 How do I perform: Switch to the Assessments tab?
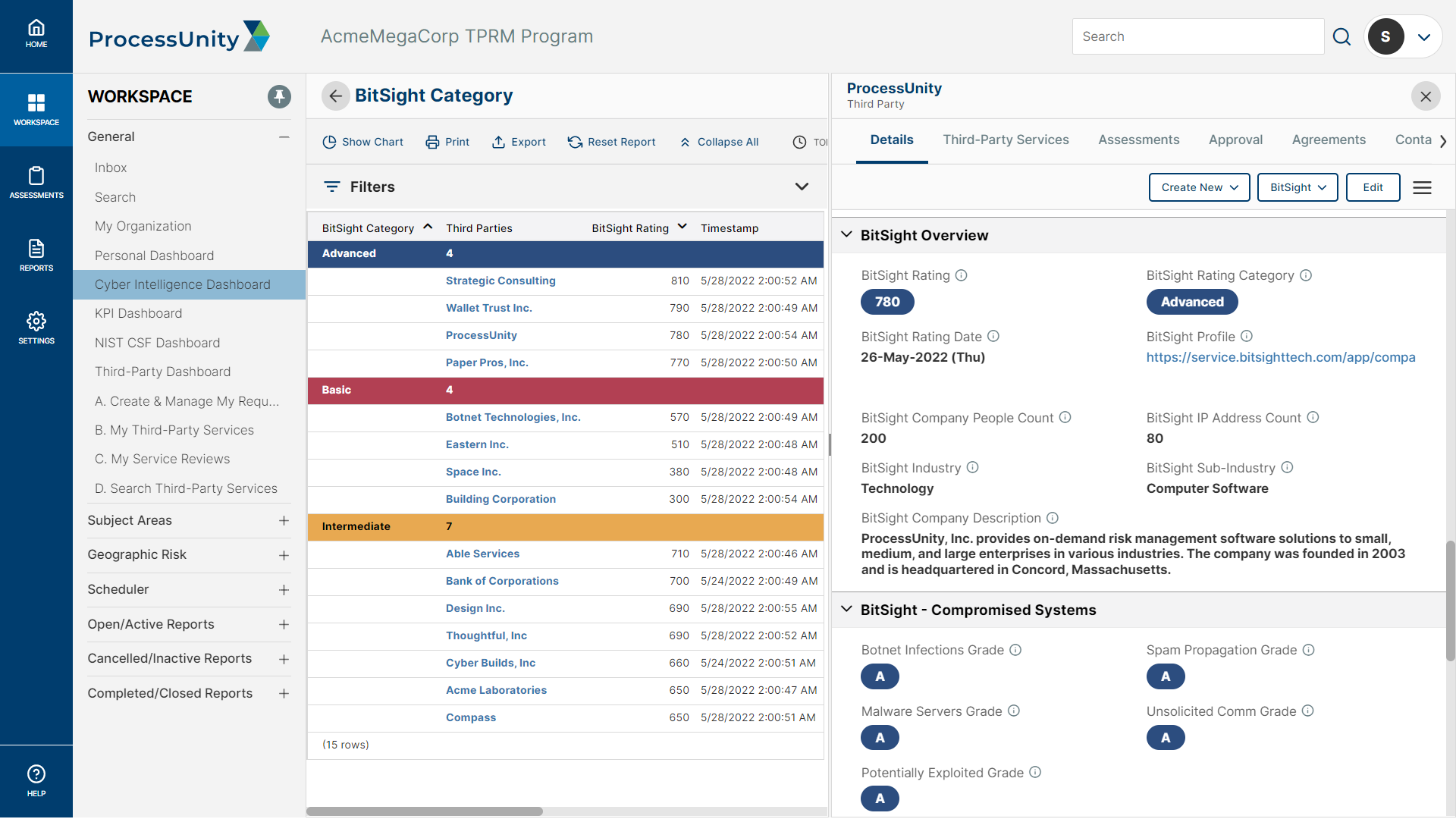[x=1138, y=139]
